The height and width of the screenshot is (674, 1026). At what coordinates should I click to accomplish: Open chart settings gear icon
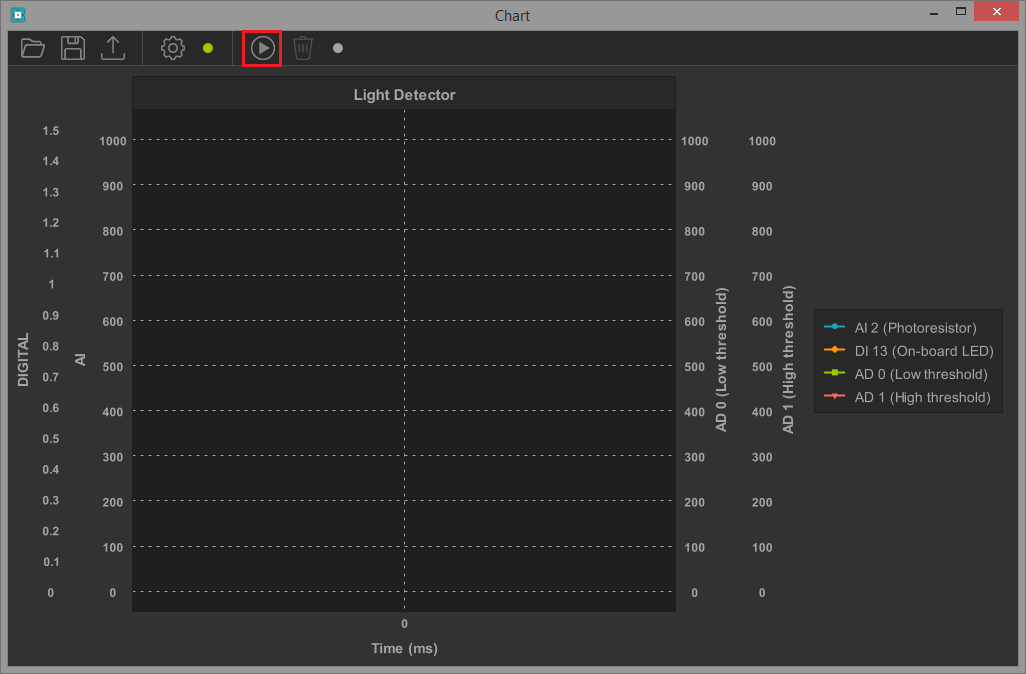(x=173, y=48)
